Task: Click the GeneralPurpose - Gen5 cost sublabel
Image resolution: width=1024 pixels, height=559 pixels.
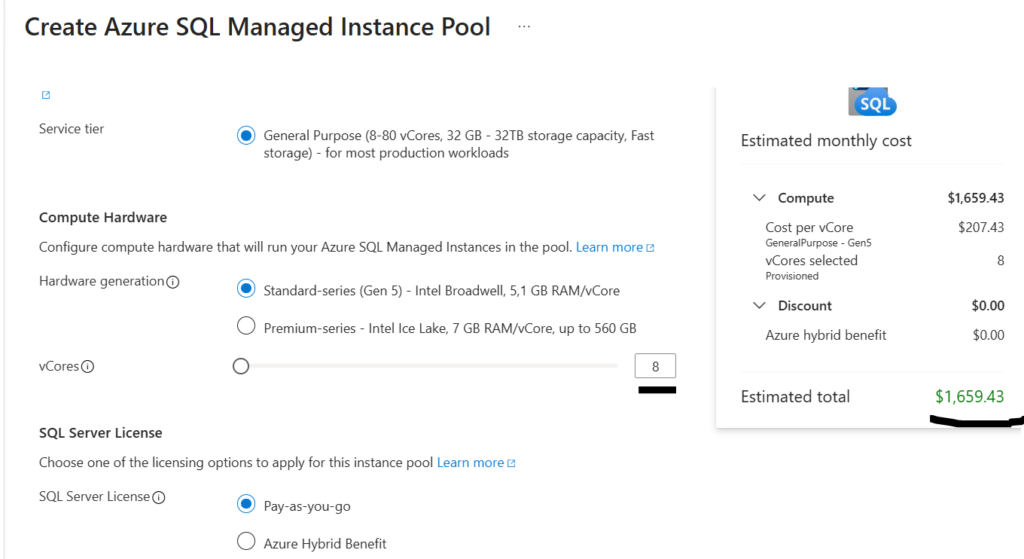Action: [x=818, y=243]
